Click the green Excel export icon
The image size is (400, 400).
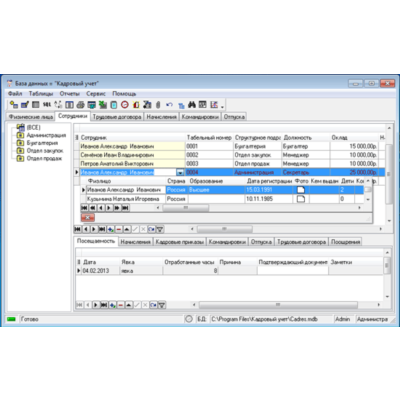pos(103,105)
